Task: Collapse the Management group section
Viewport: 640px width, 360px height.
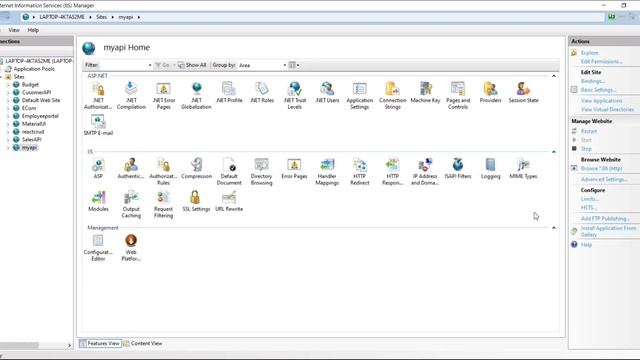Action: tap(554, 228)
